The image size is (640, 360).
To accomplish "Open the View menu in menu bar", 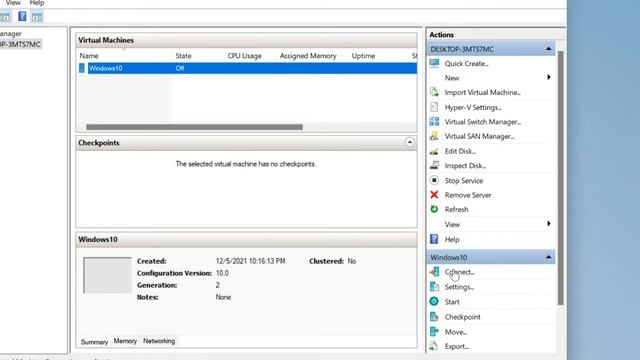I will click(x=13, y=3).
